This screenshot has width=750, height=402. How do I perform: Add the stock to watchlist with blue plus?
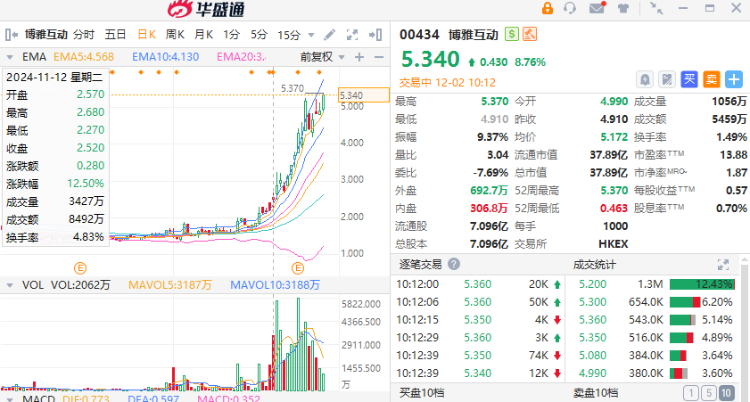coord(734,79)
